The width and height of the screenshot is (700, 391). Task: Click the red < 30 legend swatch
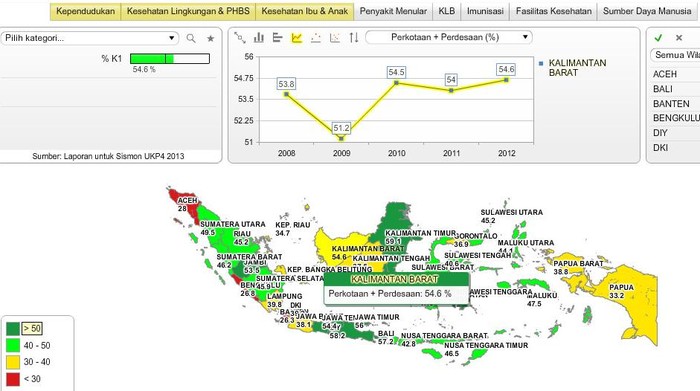click(13, 379)
